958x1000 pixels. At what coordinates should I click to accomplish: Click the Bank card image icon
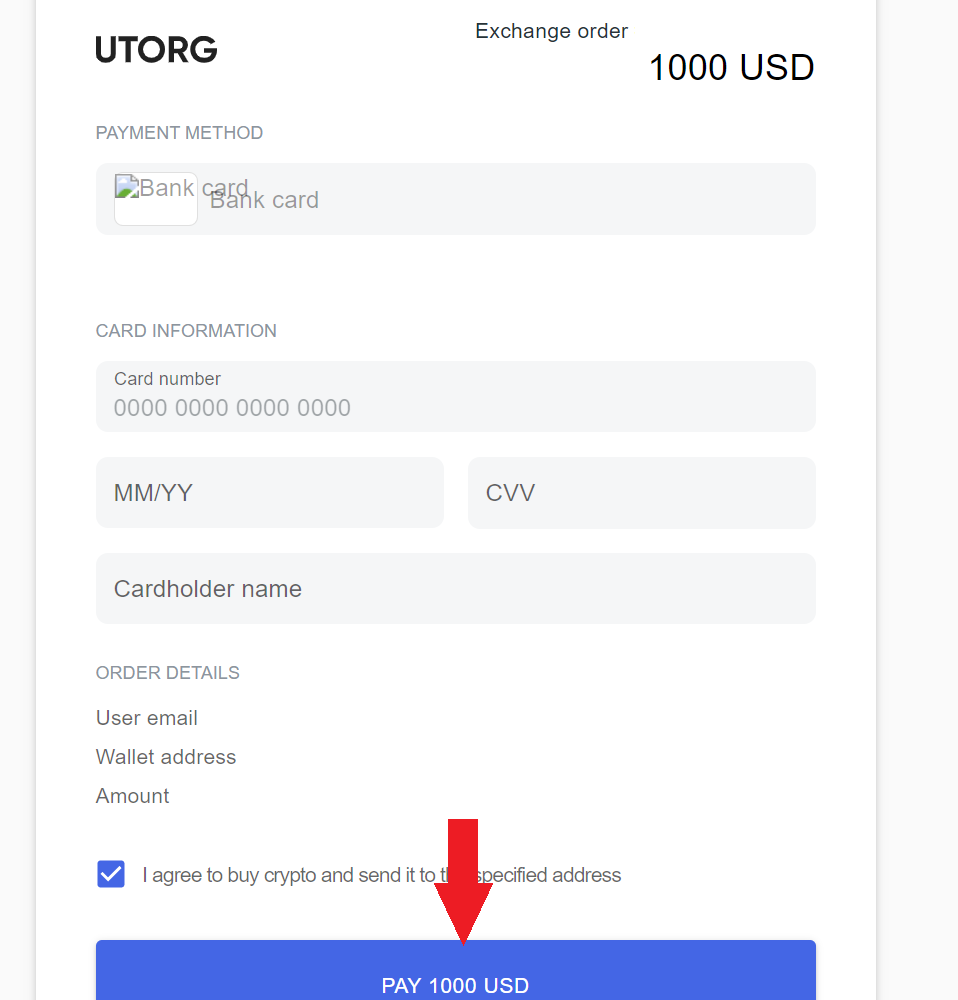[155, 198]
